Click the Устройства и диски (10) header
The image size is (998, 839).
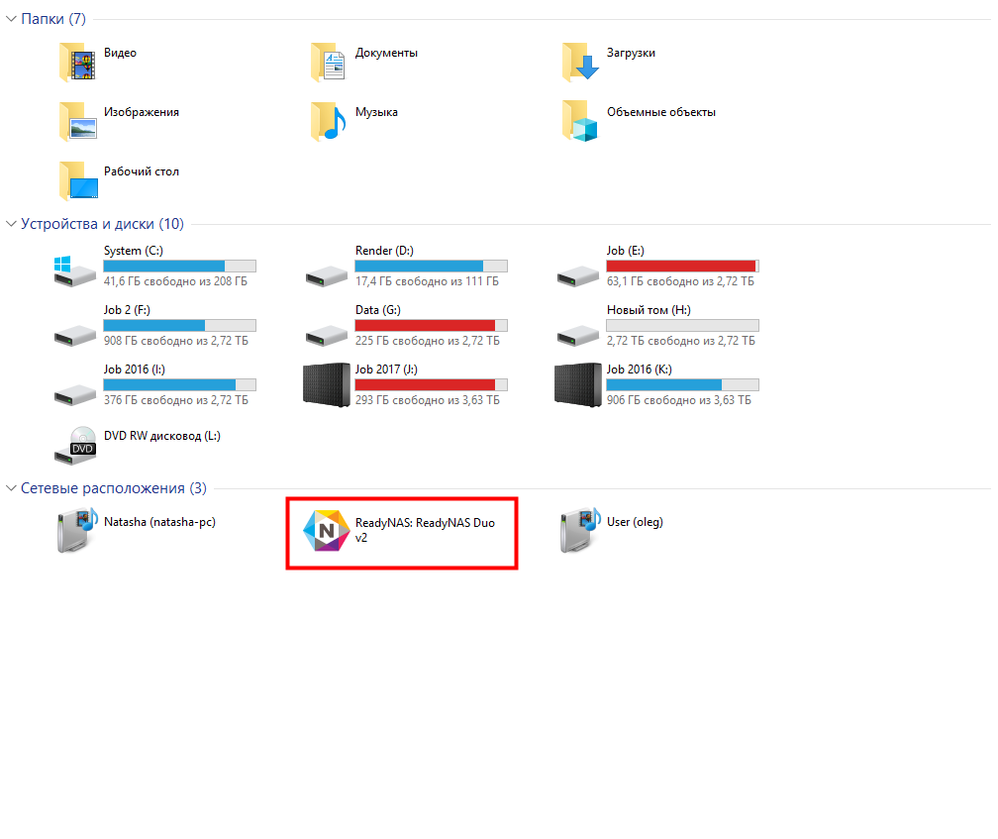102,224
